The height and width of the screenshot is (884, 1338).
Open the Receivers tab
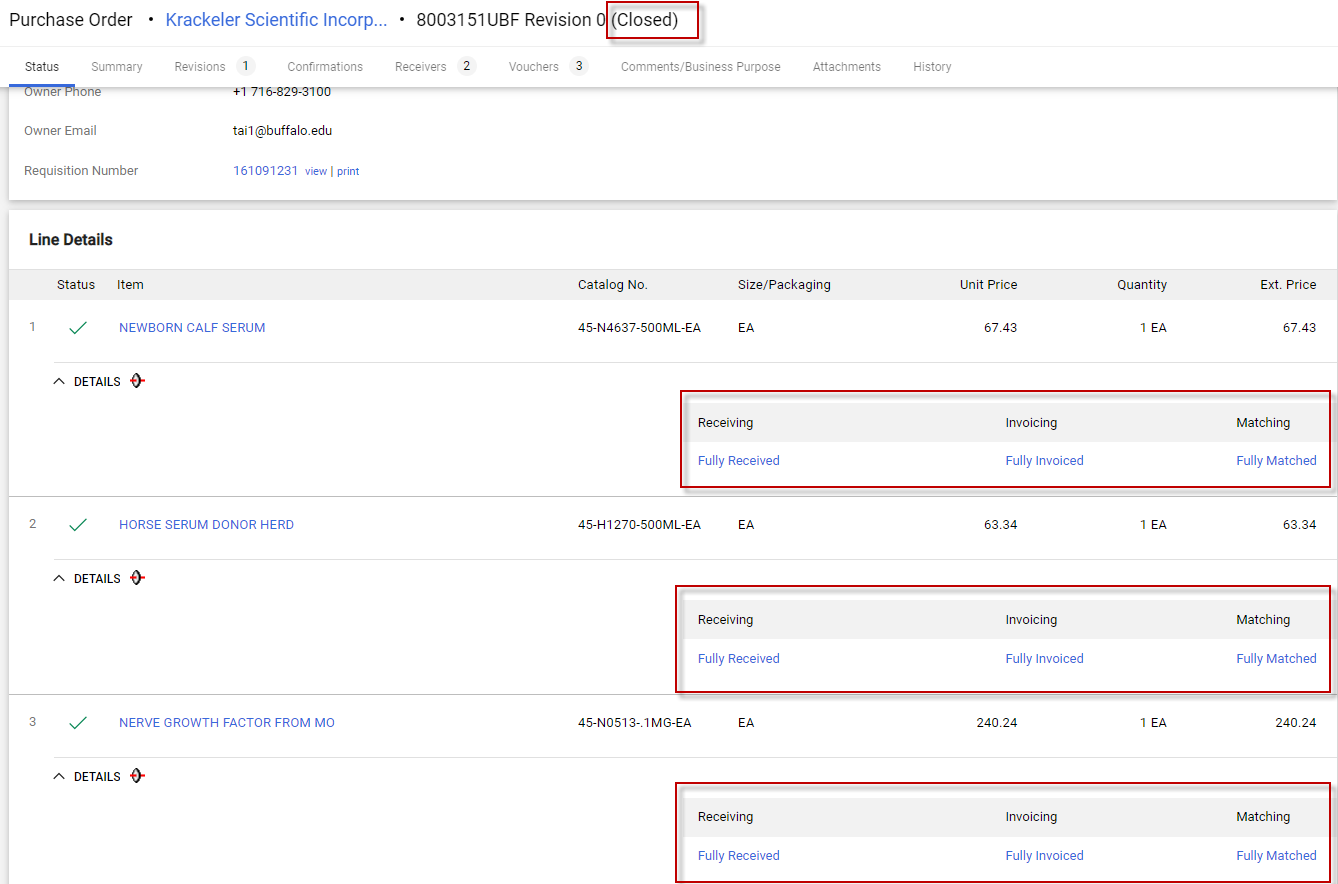[420, 67]
